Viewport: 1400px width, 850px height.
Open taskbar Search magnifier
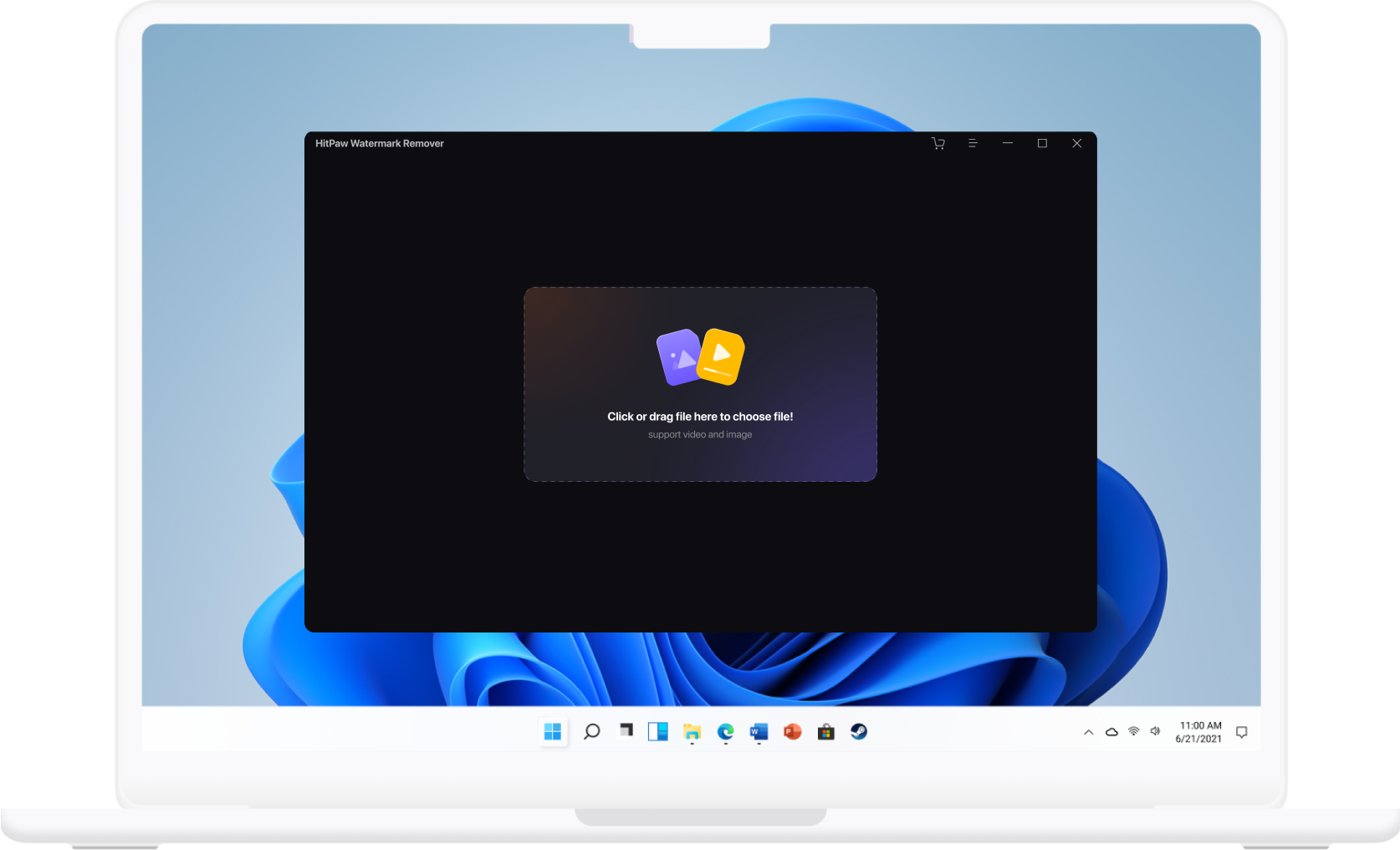pos(591,732)
